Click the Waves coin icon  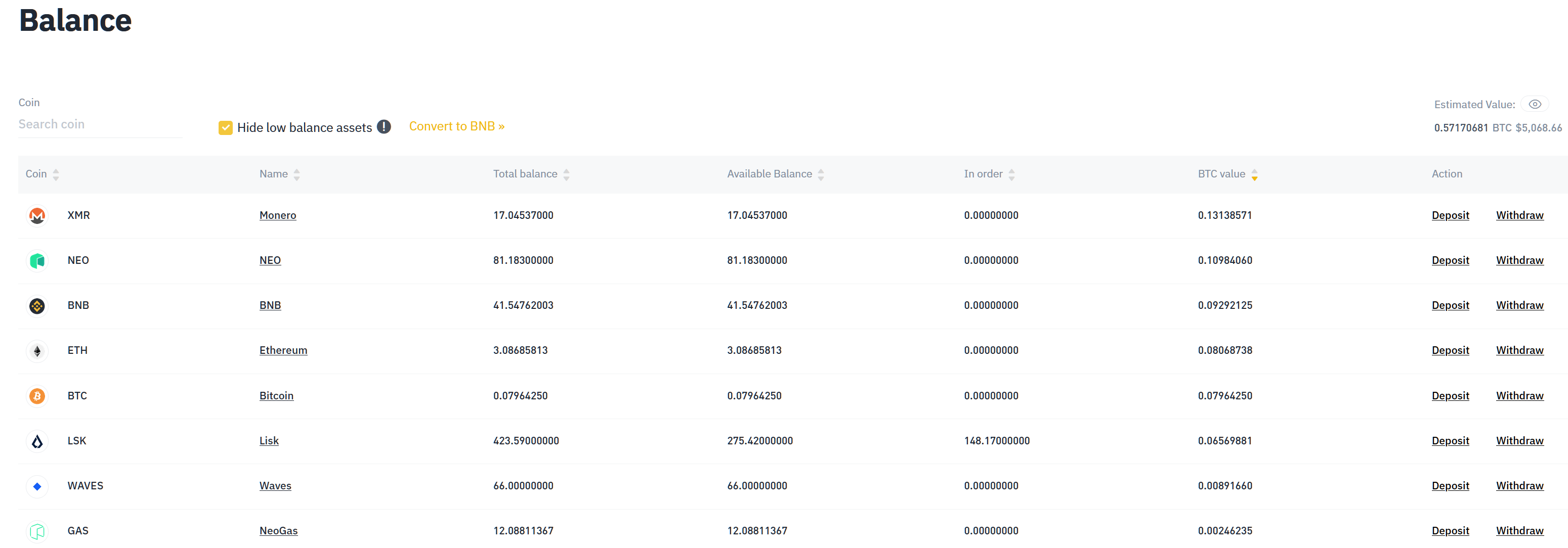click(x=37, y=486)
